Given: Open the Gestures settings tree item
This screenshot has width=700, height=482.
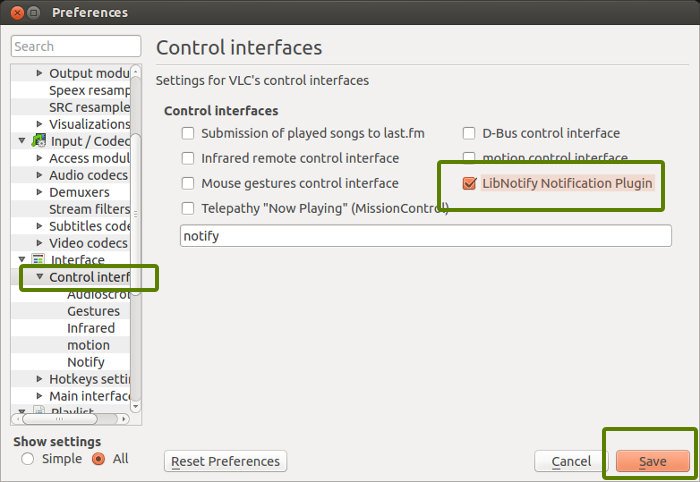Looking at the screenshot, I should [93, 311].
